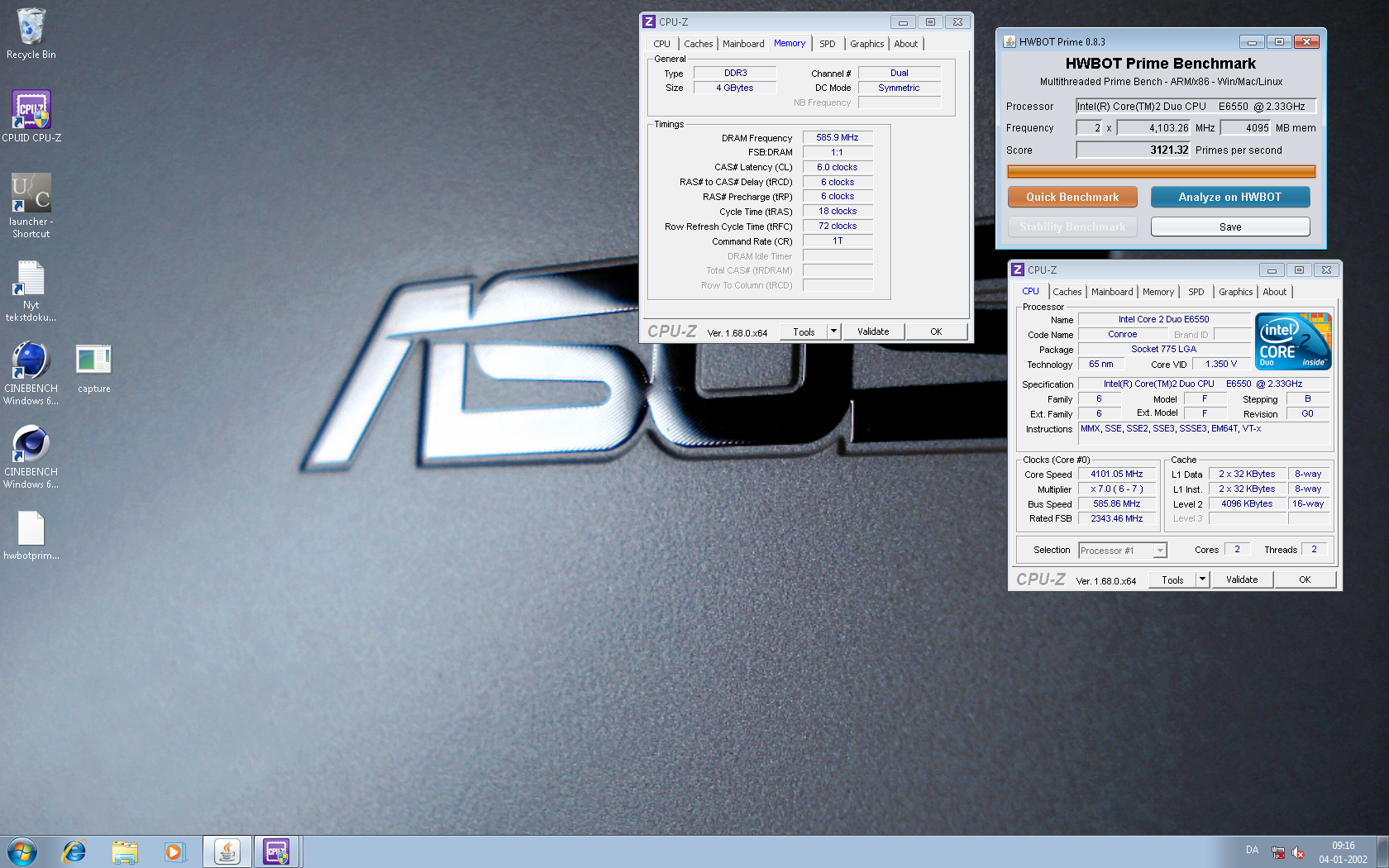The width and height of the screenshot is (1389, 868).
Task: Open Graphics tab in CPU window
Action: (1236, 292)
